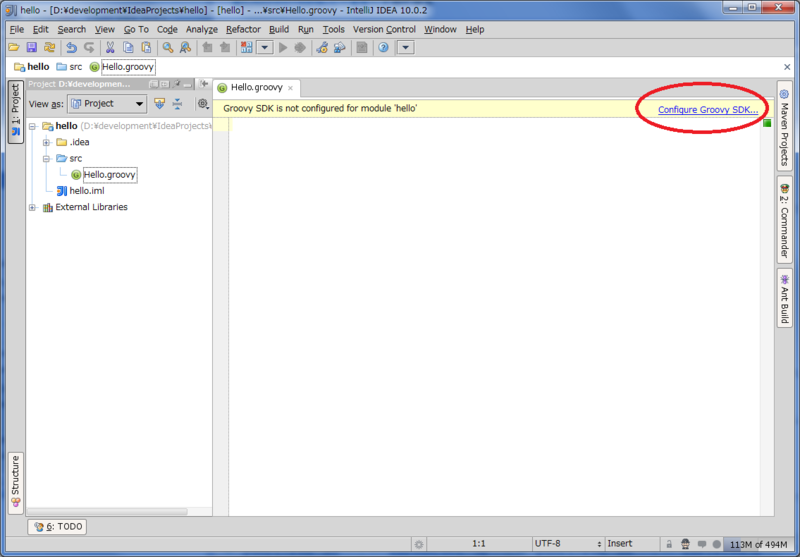Click Collapse All icon in Project panel

pyautogui.click(x=177, y=104)
